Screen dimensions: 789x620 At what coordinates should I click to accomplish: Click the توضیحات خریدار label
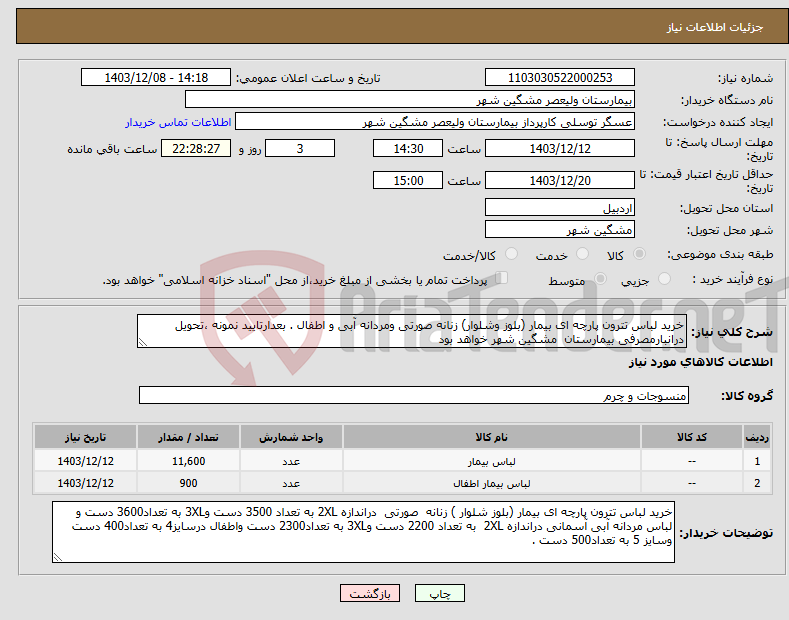(x=726, y=533)
